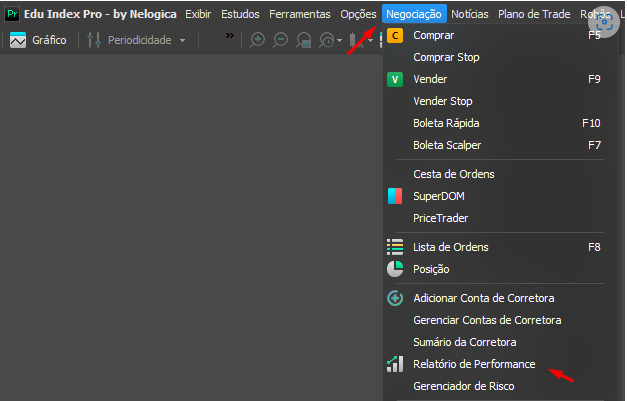
Task: Click the zoom history clock icon
Action: point(327,40)
